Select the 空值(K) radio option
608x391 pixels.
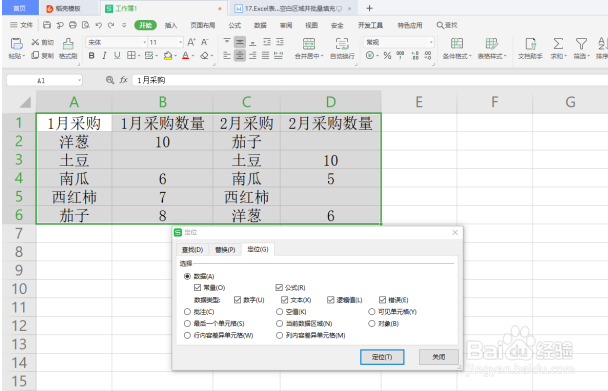pos(279,311)
